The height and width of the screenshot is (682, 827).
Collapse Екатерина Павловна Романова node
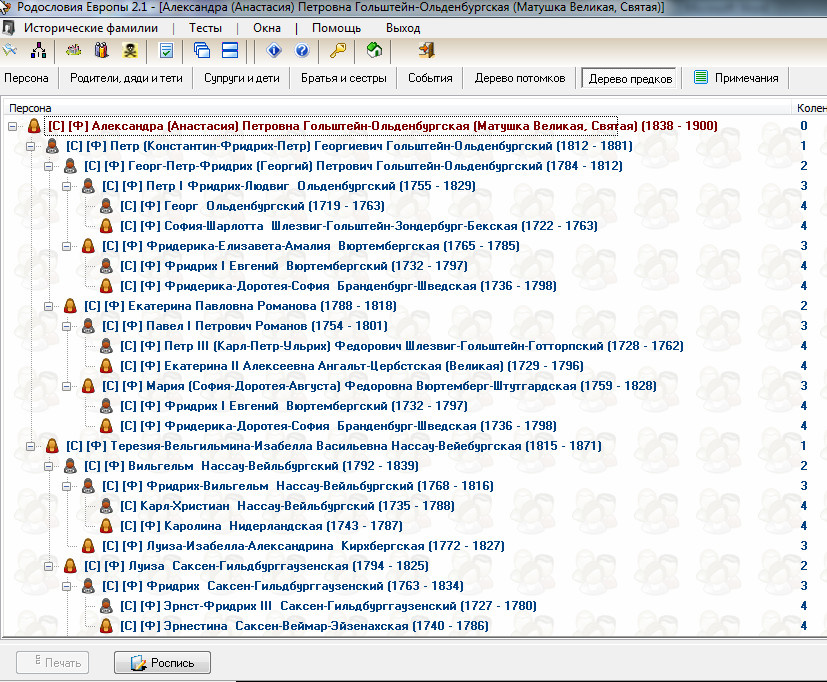[x=49, y=306]
